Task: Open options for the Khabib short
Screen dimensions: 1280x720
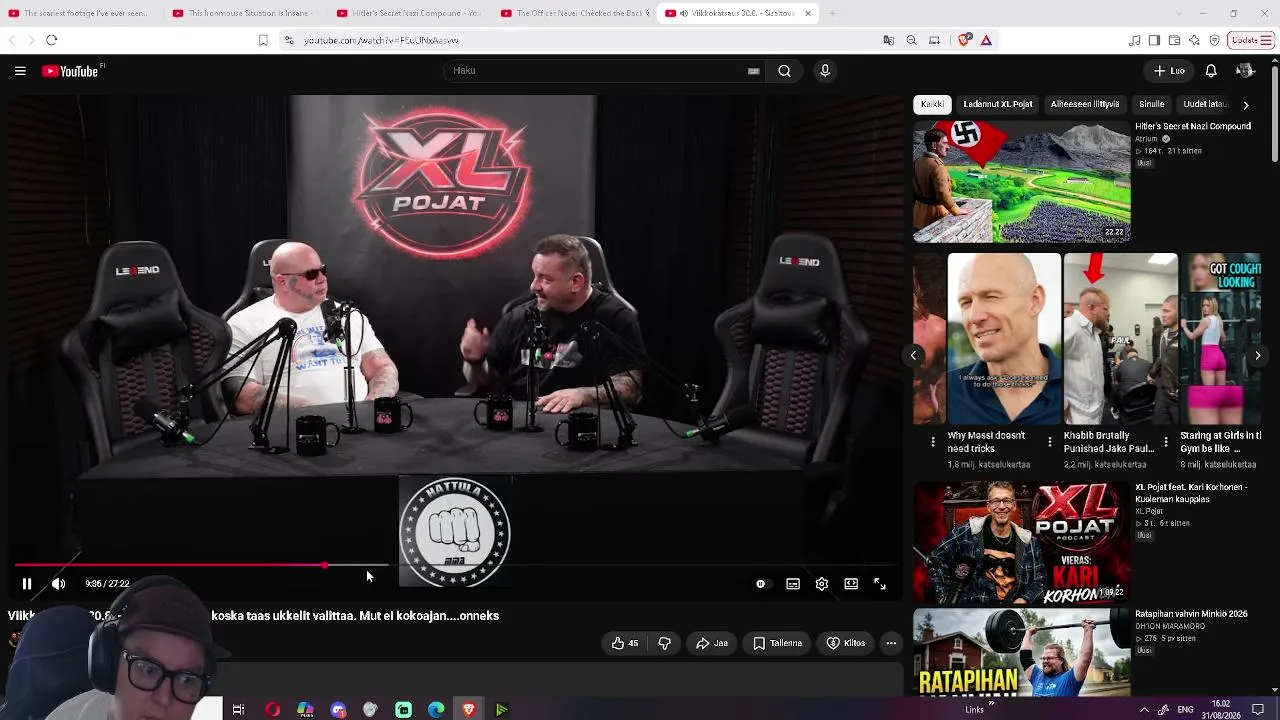Action: tap(1165, 441)
